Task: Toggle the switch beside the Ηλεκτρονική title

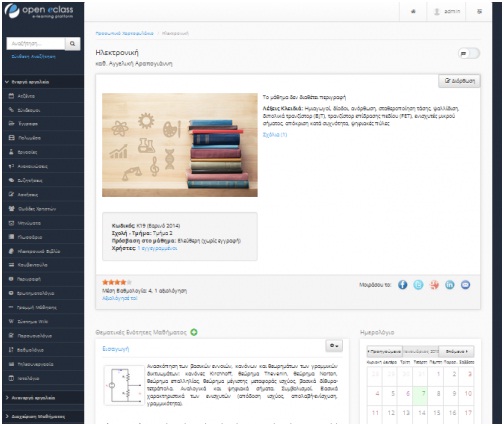Action: (x=469, y=53)
